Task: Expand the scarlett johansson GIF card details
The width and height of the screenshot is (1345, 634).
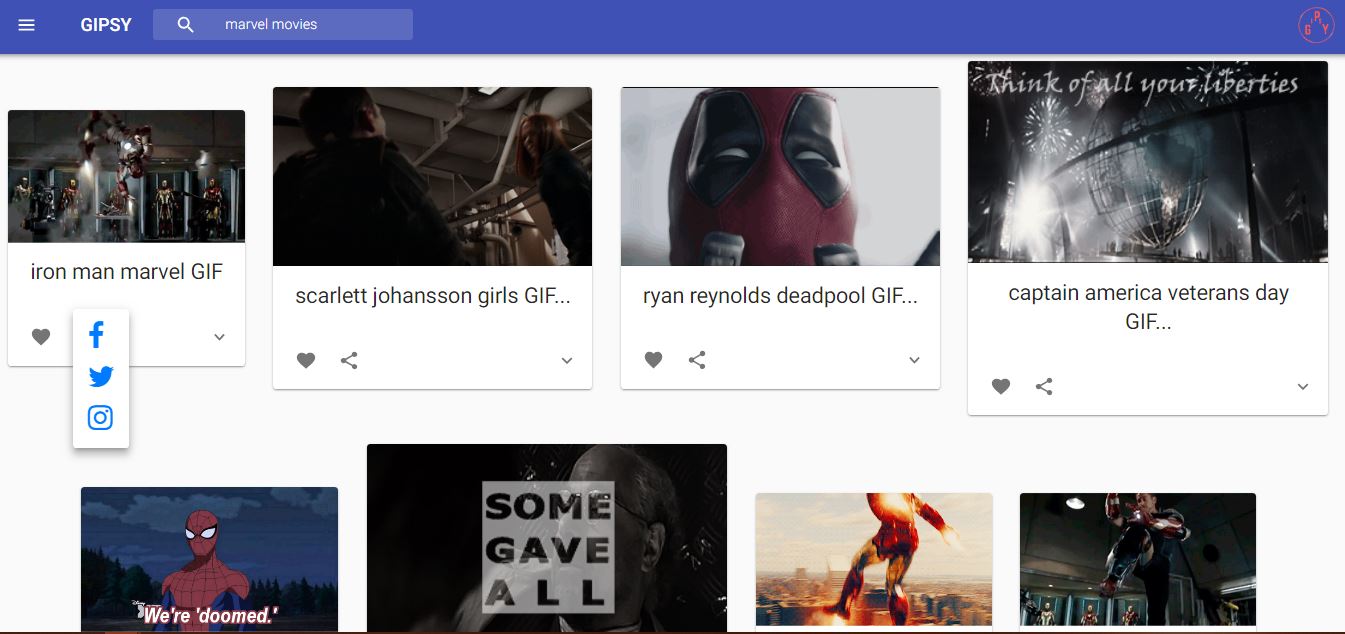Action: pyautogui.click(x=567, y=361)
